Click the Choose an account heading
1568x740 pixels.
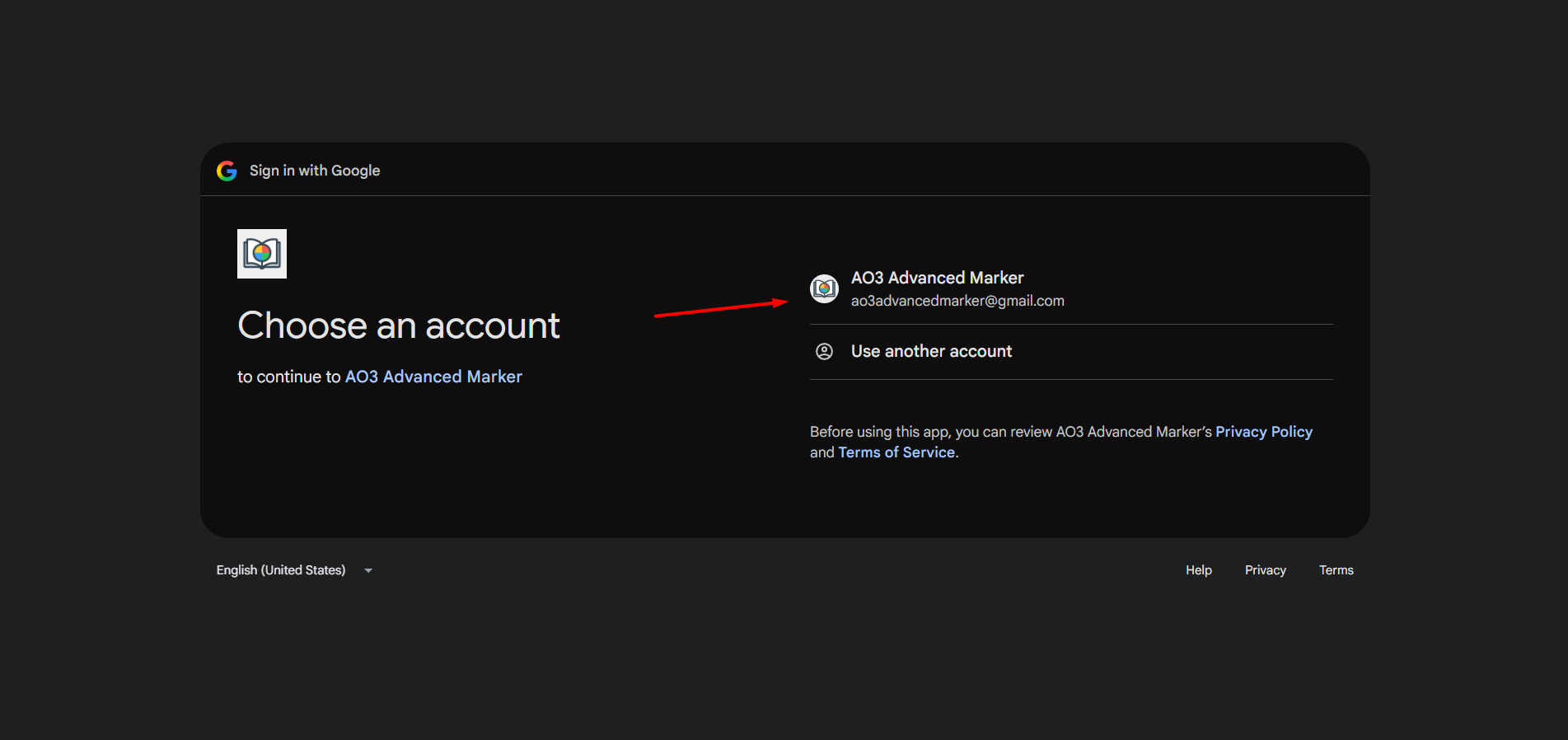tap(399, 326)
